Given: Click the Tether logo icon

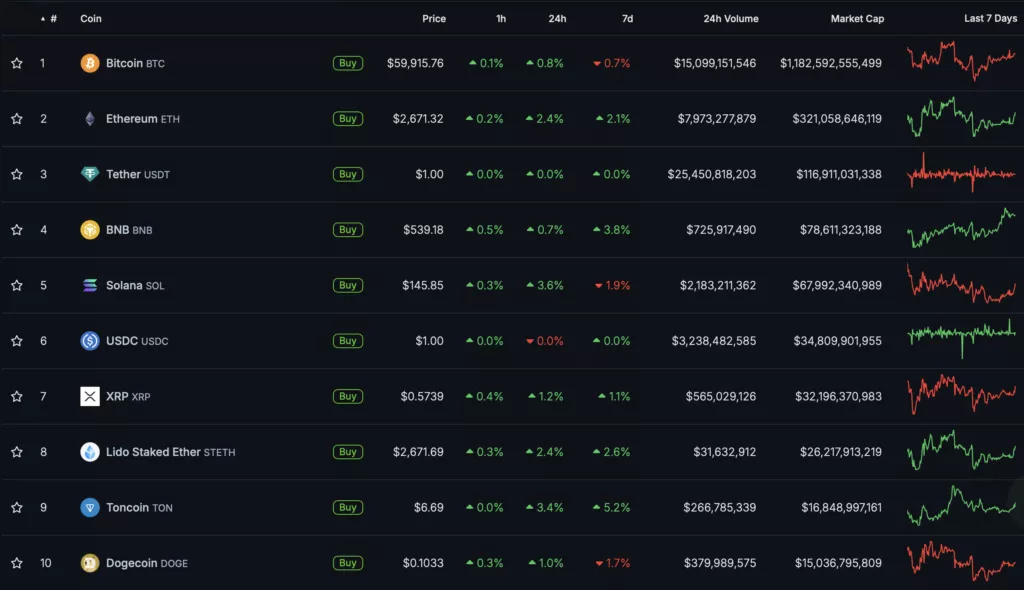Looking at the screenshot, I should click(90, 174).
